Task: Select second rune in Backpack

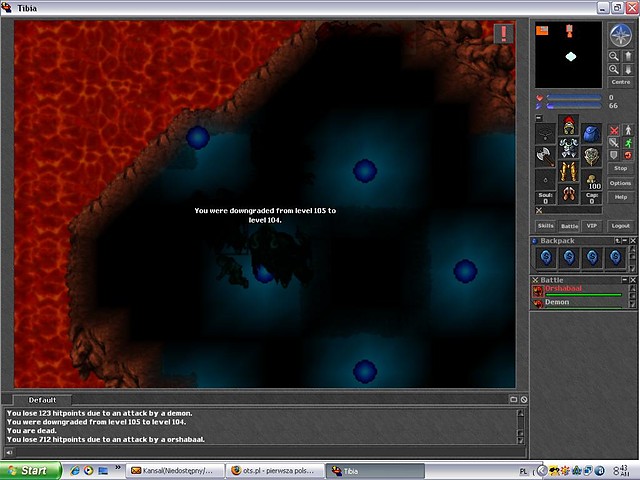Action: click(x=569, y=258)
